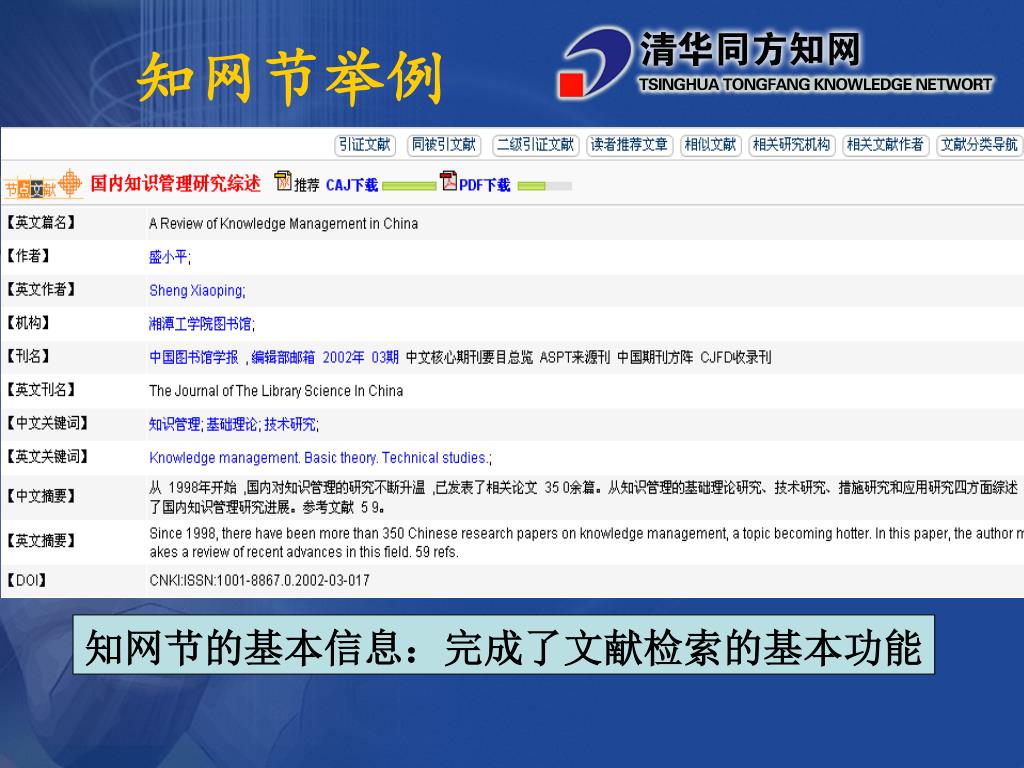Screen dimensions: 1024x768
Task: Open the 2002年 03期 issue link
Action: [360, 357]
